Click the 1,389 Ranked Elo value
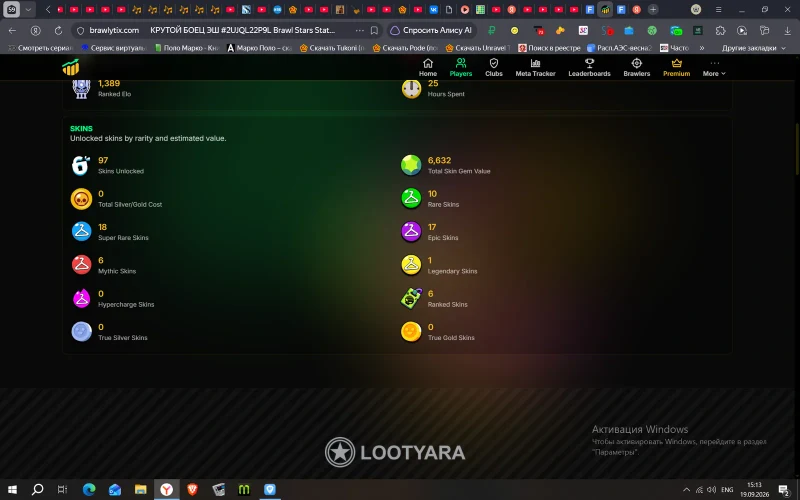The width and height of the screenshot is (800, 500). [x=109, y=83]
